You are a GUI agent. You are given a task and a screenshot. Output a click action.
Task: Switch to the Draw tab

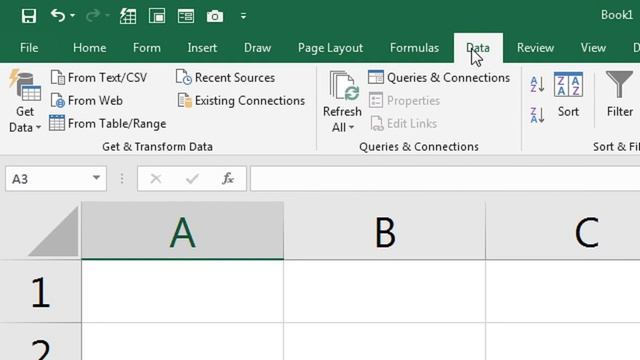point(258,48)
